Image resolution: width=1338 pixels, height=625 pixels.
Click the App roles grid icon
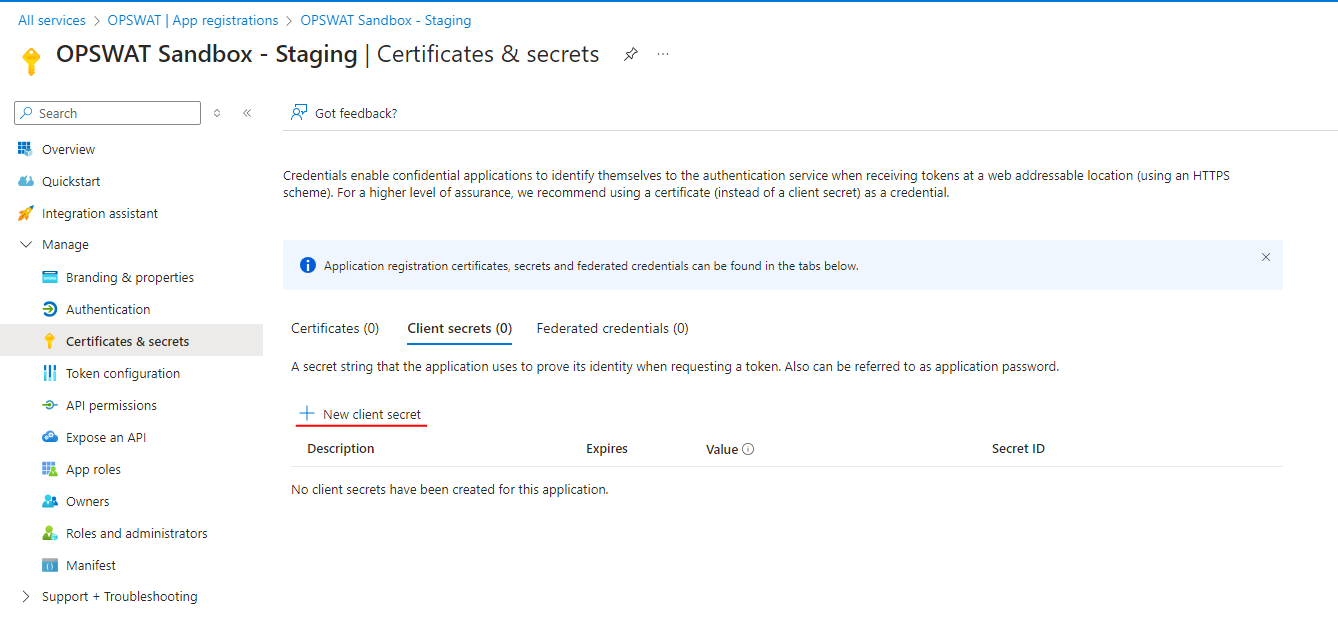tap(50, 469)
